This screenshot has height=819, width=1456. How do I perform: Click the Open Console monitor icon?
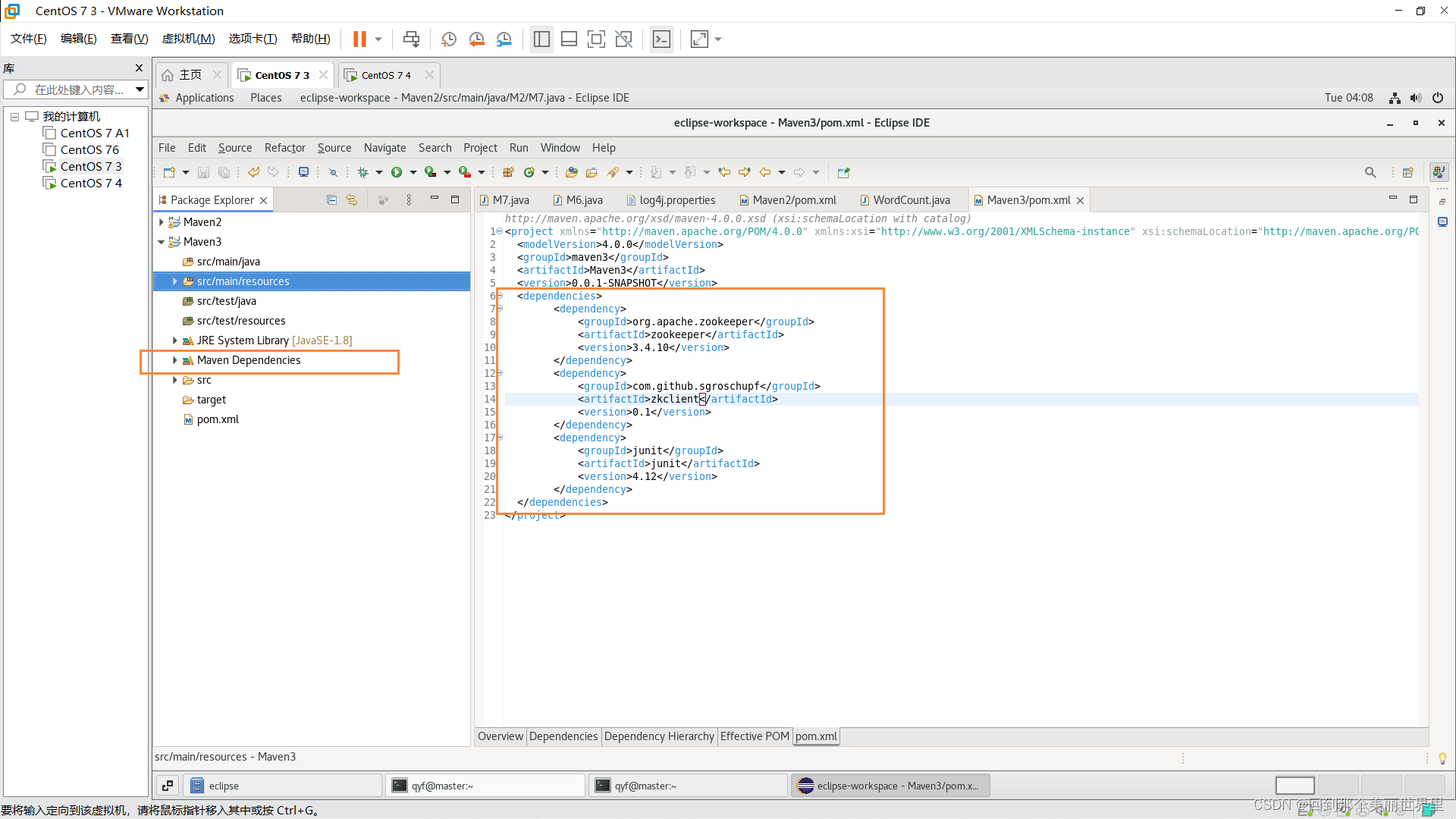303,172
